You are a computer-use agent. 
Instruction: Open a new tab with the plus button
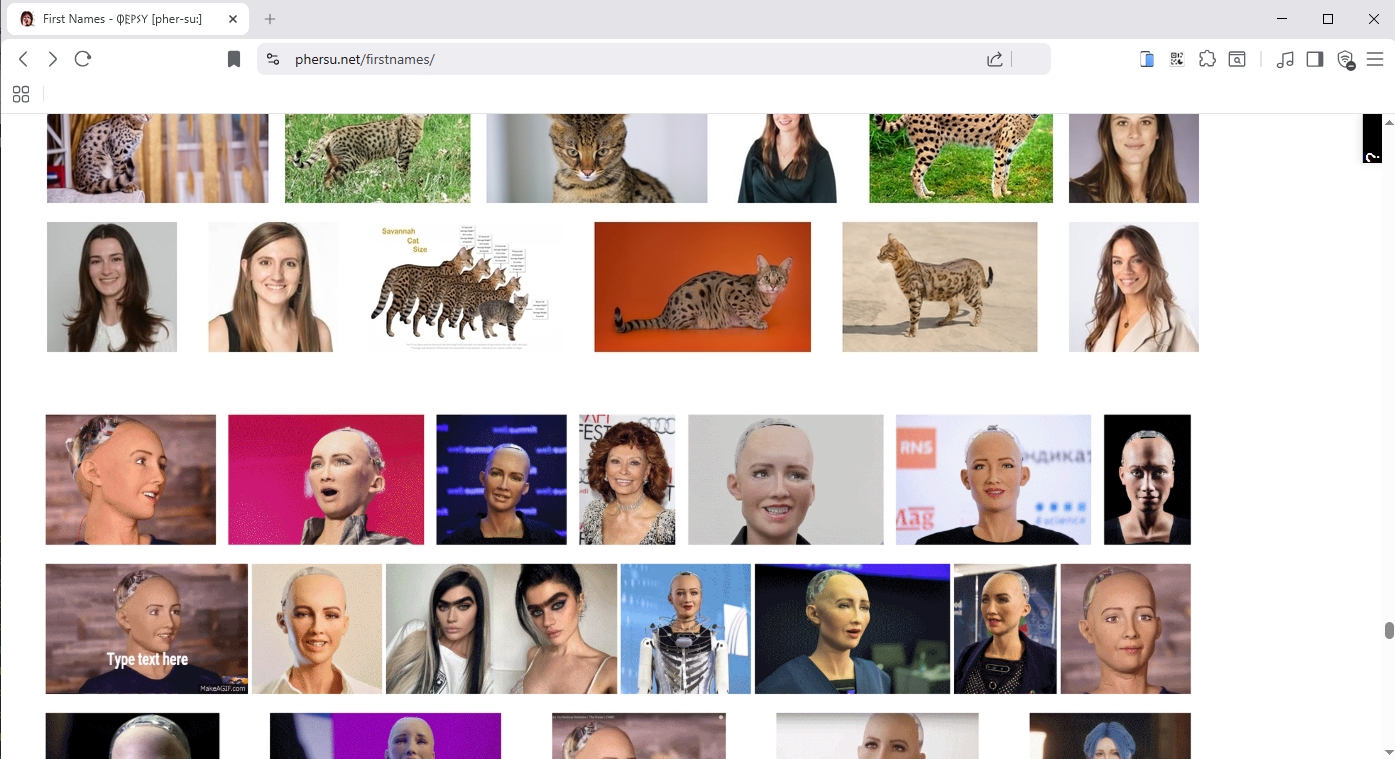pos(269,18)
